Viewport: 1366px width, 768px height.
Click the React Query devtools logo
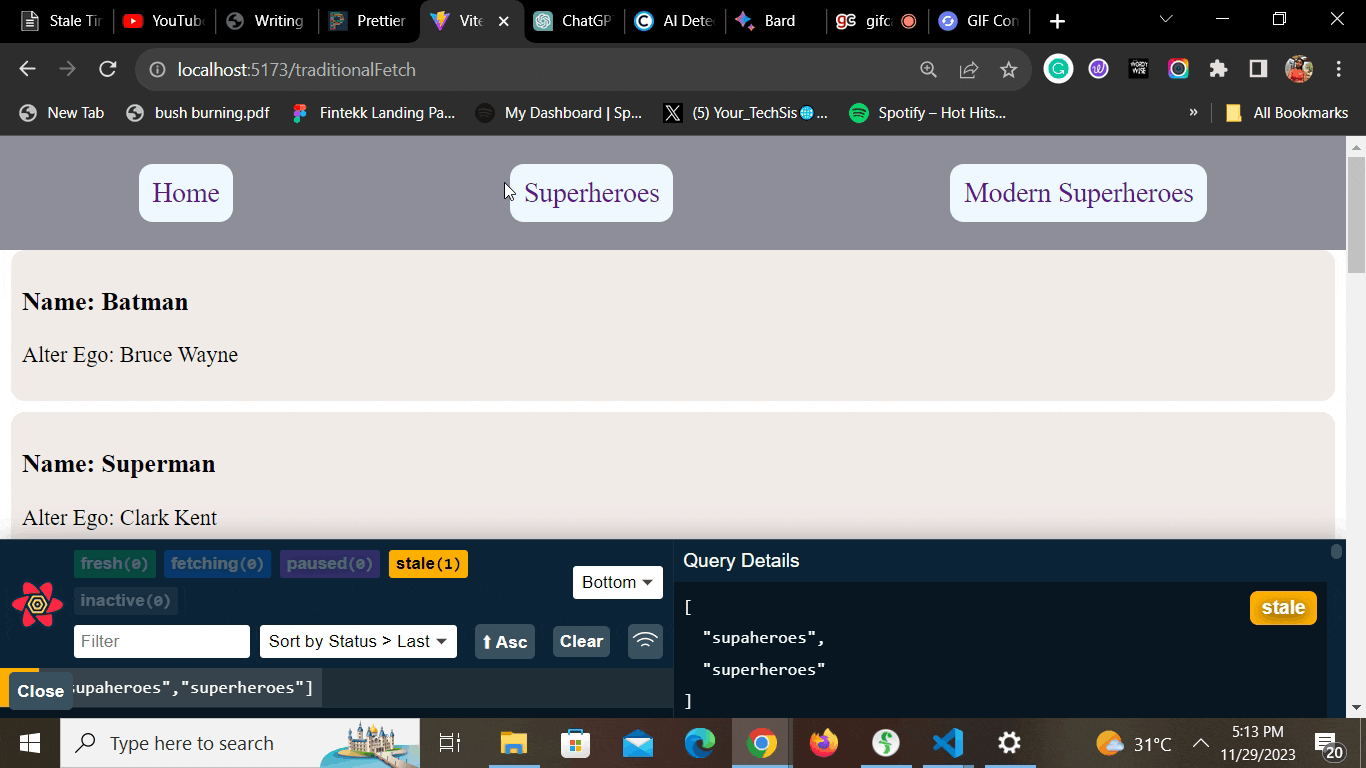[x=37, y=604]
